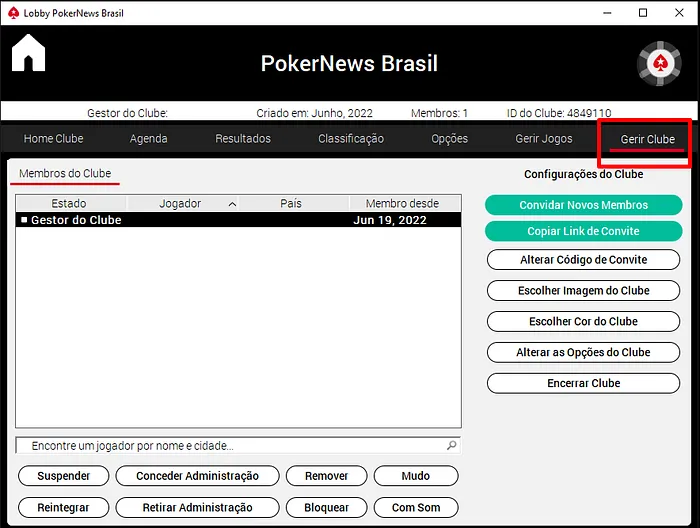
Task: Click the Encerrar Clube button
Action: tap(583, 383)
